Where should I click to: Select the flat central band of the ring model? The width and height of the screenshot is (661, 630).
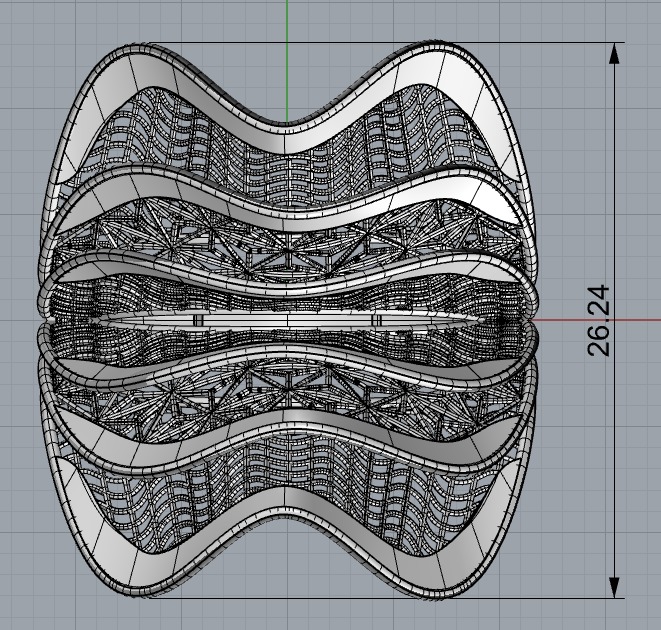click(x=289, y=320)
